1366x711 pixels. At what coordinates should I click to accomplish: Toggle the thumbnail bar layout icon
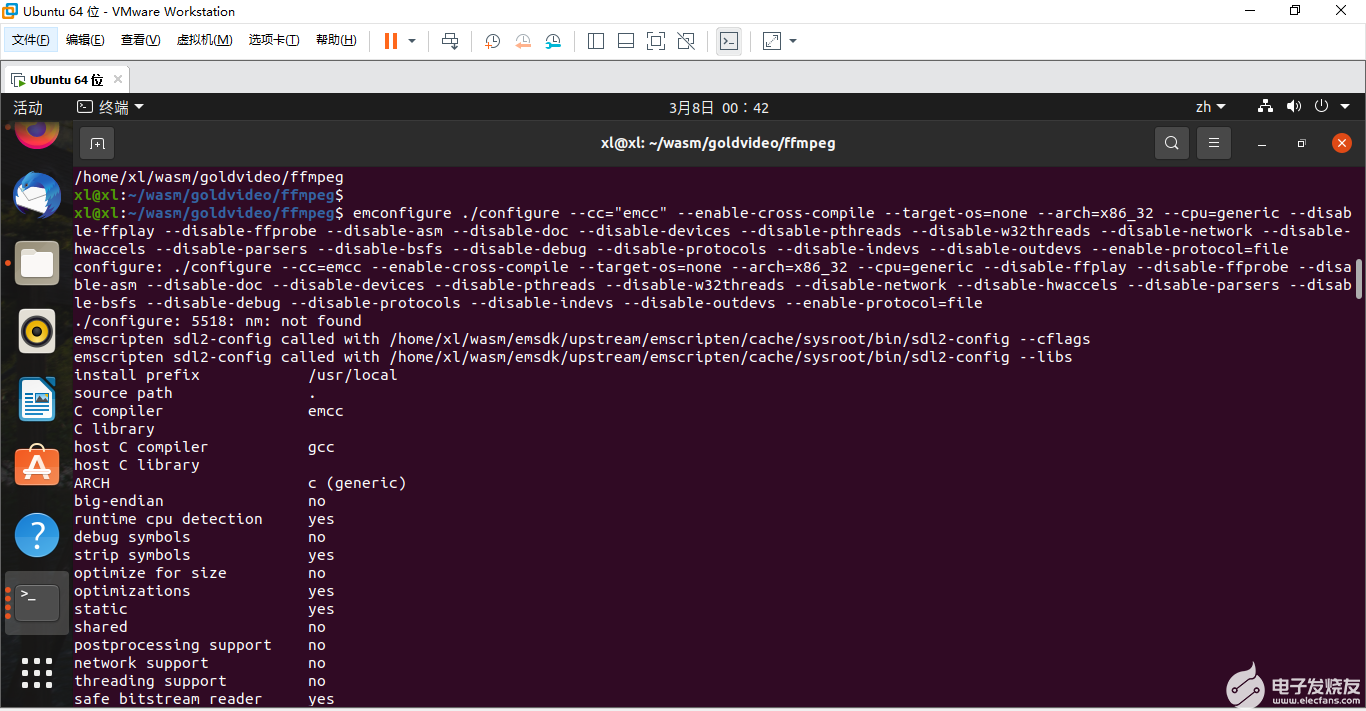coord(626,41)
